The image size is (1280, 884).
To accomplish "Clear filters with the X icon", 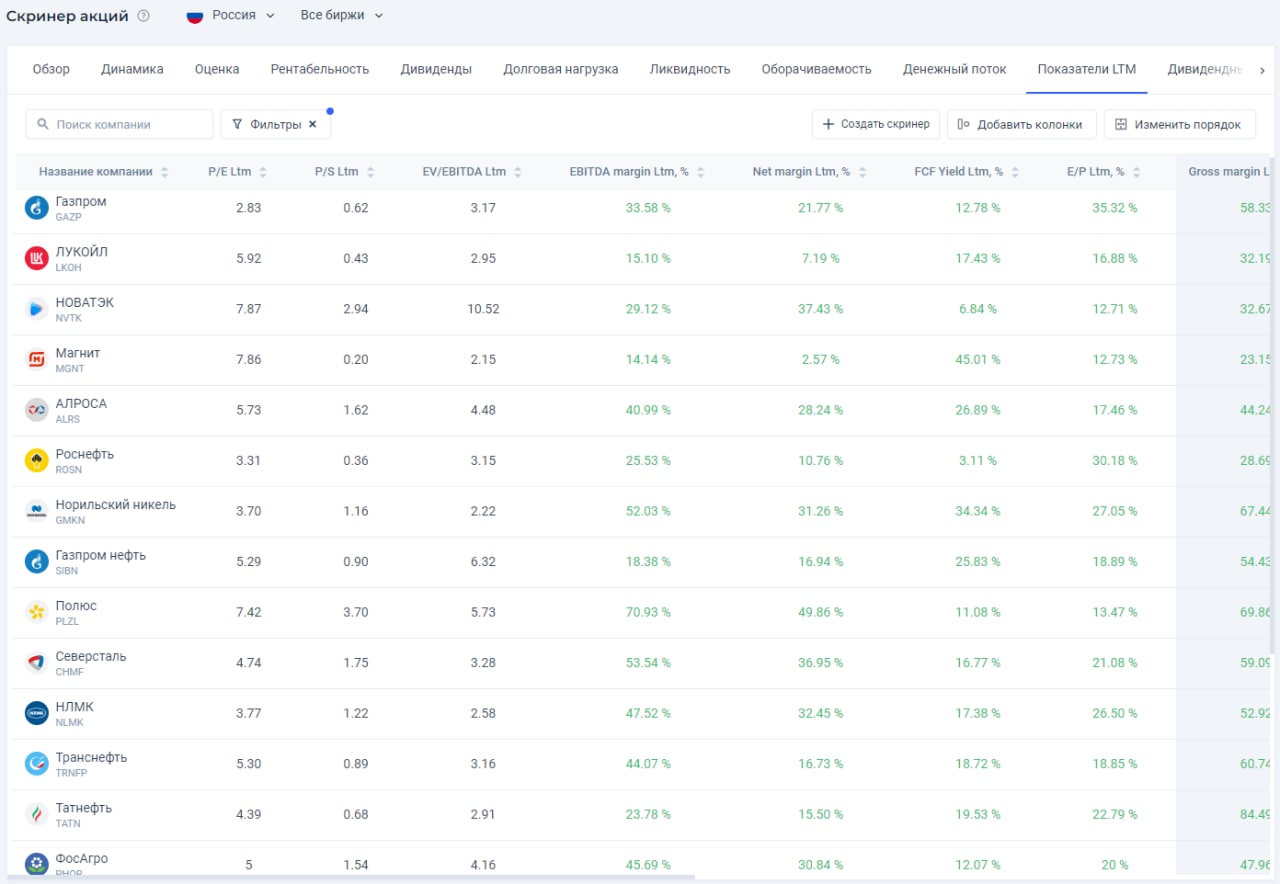I will click(x=312, y=124).
